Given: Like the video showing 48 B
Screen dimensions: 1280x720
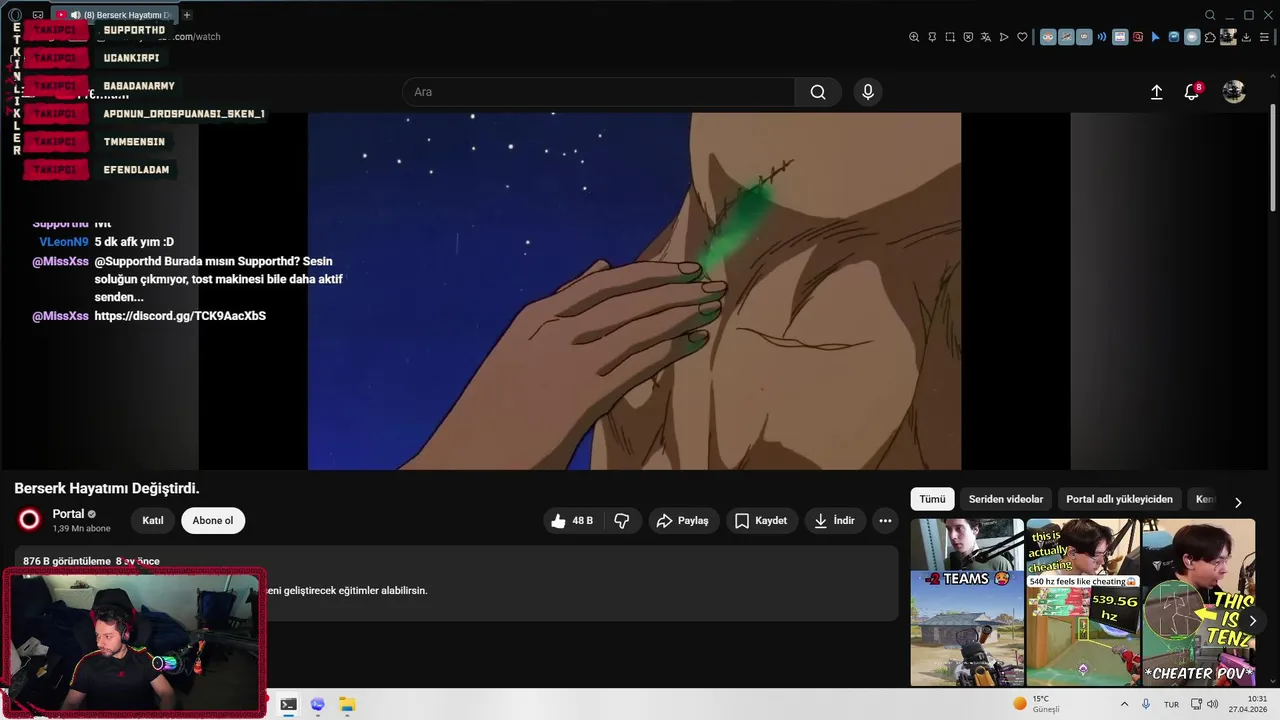Looking at the screenshot, I should 571,521.
